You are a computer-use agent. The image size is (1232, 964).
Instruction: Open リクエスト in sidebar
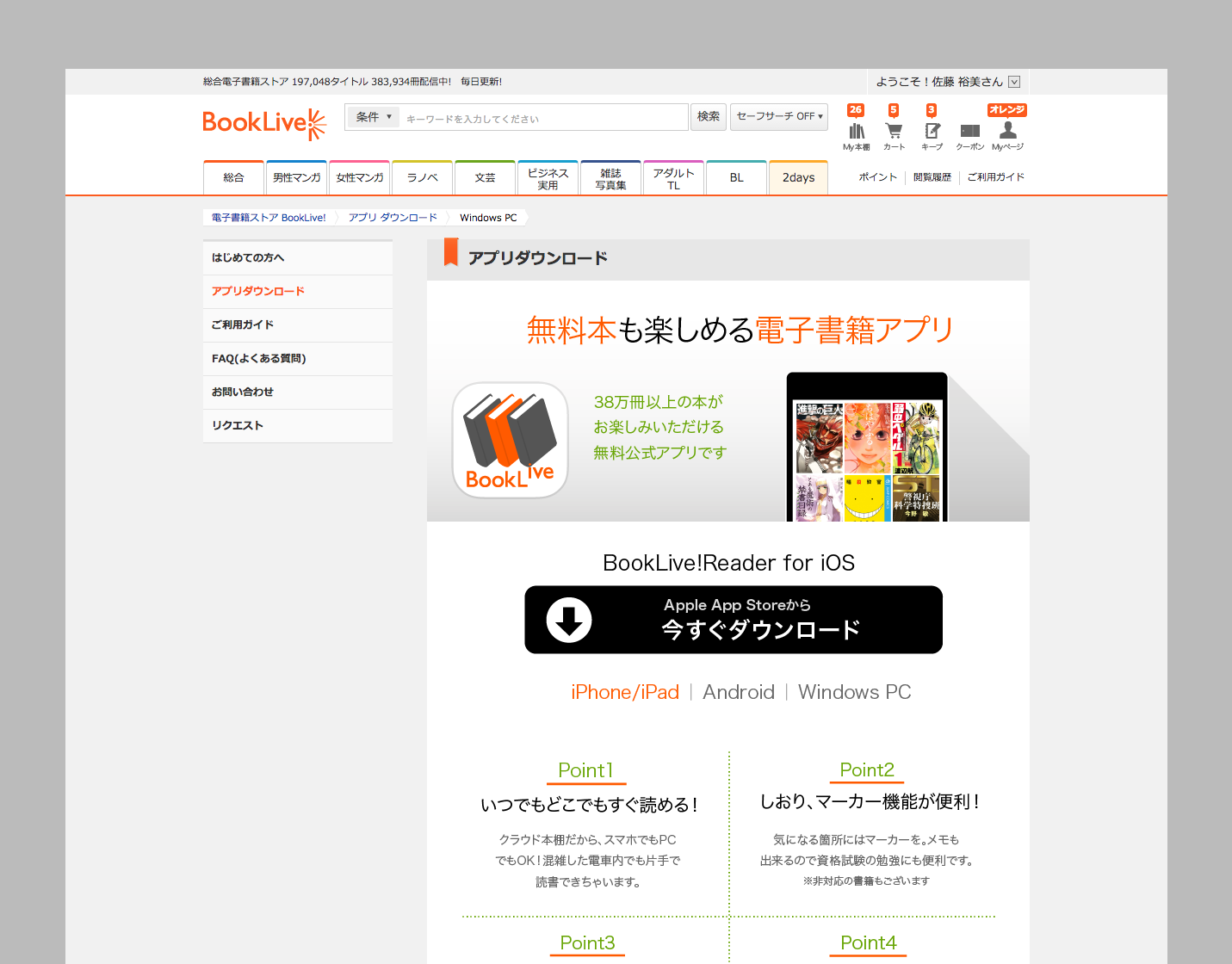pos(298,426)
